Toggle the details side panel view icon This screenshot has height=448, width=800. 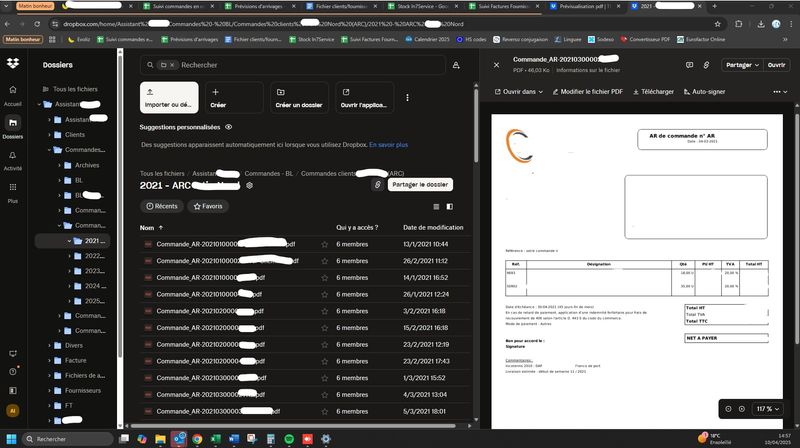[x=449, y=206]
